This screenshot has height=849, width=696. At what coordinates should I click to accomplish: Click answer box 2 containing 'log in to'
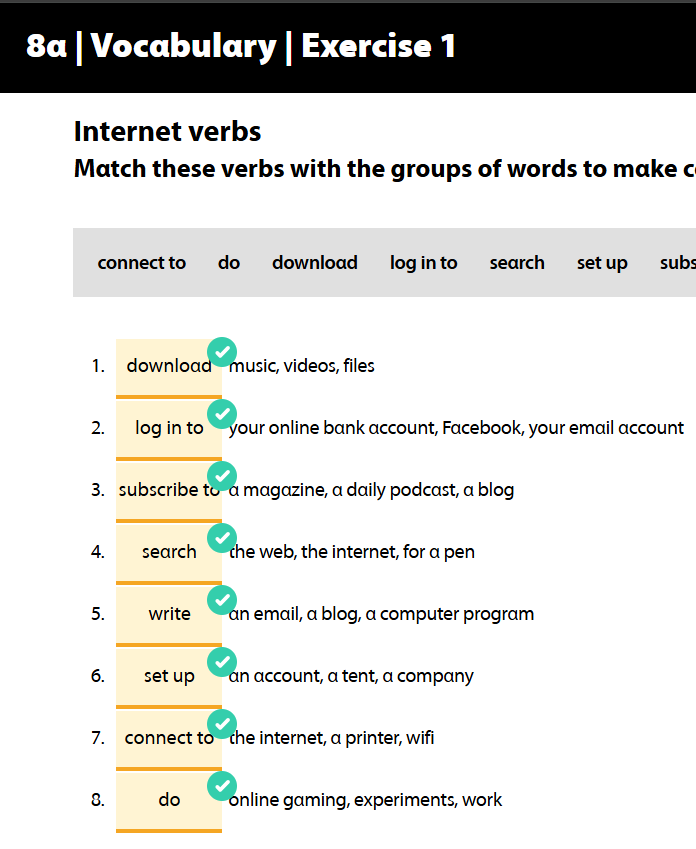point(168,429)
